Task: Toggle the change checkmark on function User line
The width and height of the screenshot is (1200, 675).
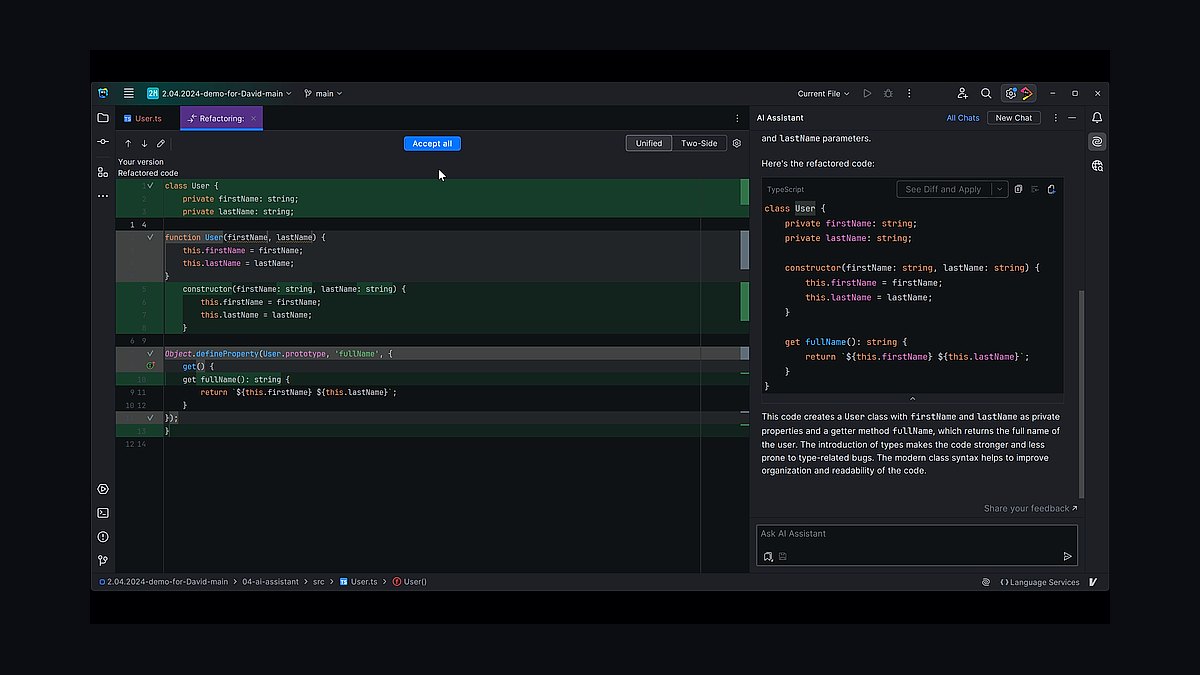Action: 150,237
